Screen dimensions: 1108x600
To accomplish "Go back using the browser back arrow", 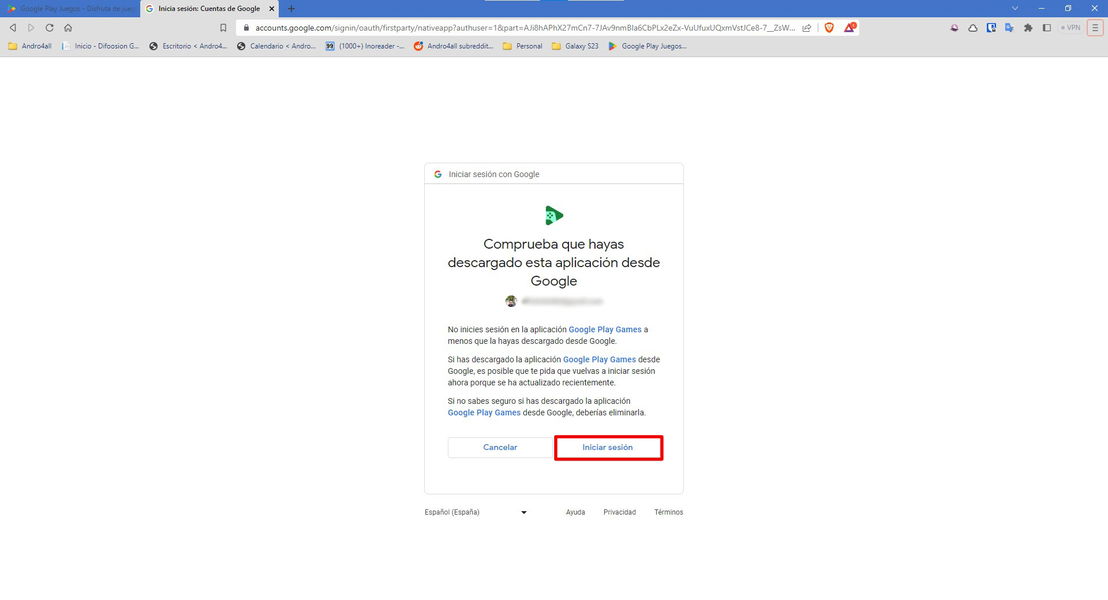I will click(x=13, y=28).
